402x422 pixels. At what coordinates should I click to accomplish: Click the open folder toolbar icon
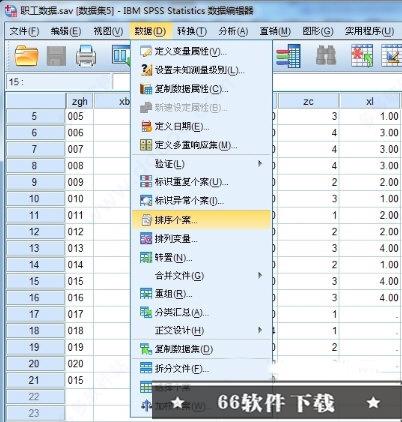click(x=27, y=55)
